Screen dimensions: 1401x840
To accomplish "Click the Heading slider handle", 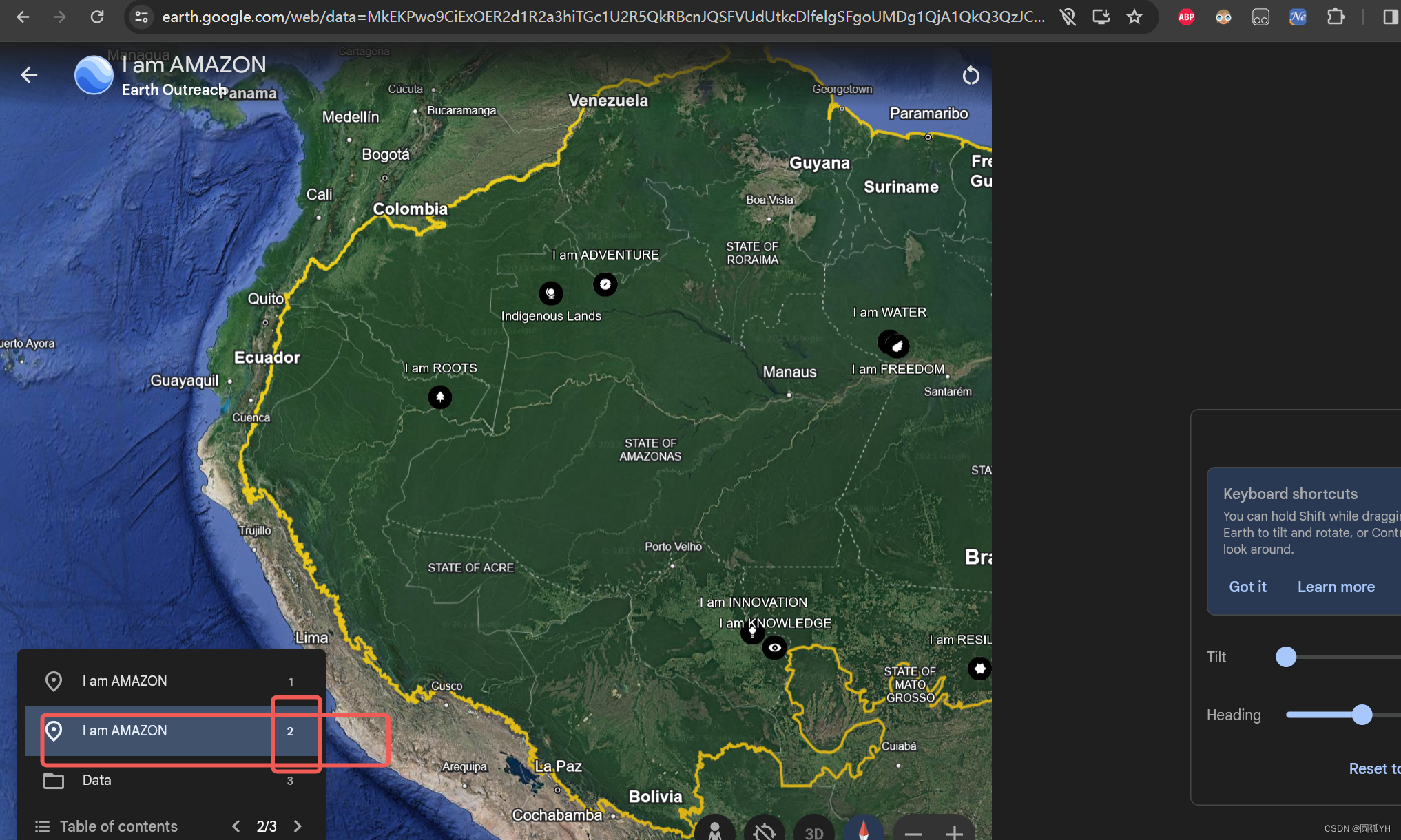I will point(1361,715).
